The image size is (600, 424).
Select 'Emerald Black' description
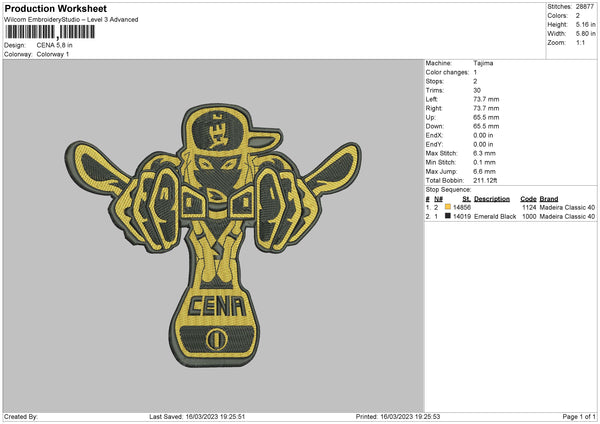pos(495,217)
